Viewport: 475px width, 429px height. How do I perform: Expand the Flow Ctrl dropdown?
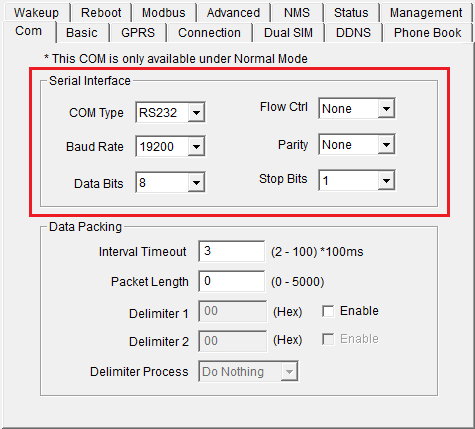pos(357,108)
